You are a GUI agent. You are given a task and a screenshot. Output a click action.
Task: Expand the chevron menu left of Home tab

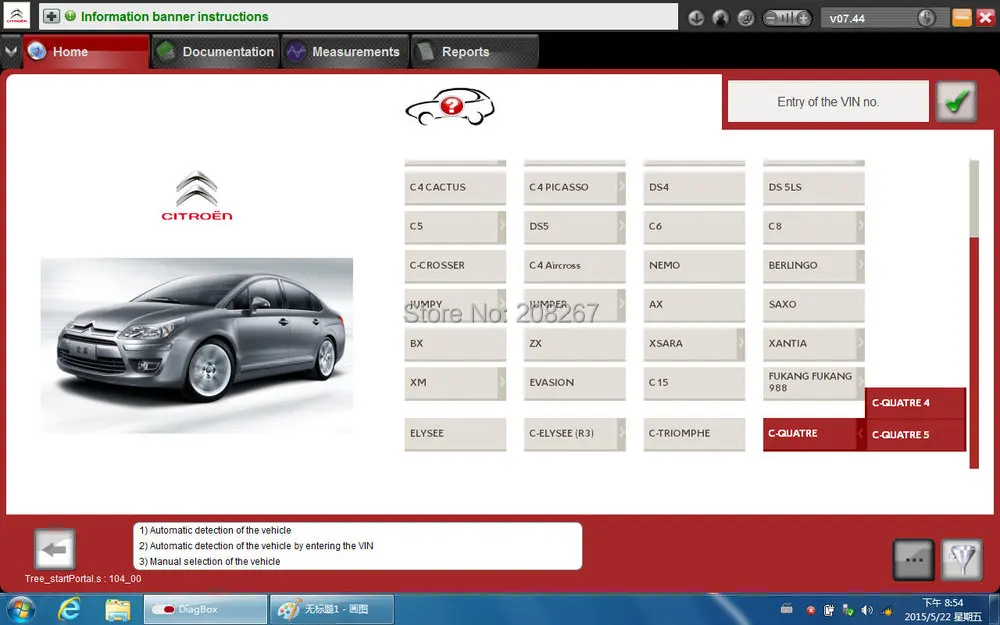(10, 50)
